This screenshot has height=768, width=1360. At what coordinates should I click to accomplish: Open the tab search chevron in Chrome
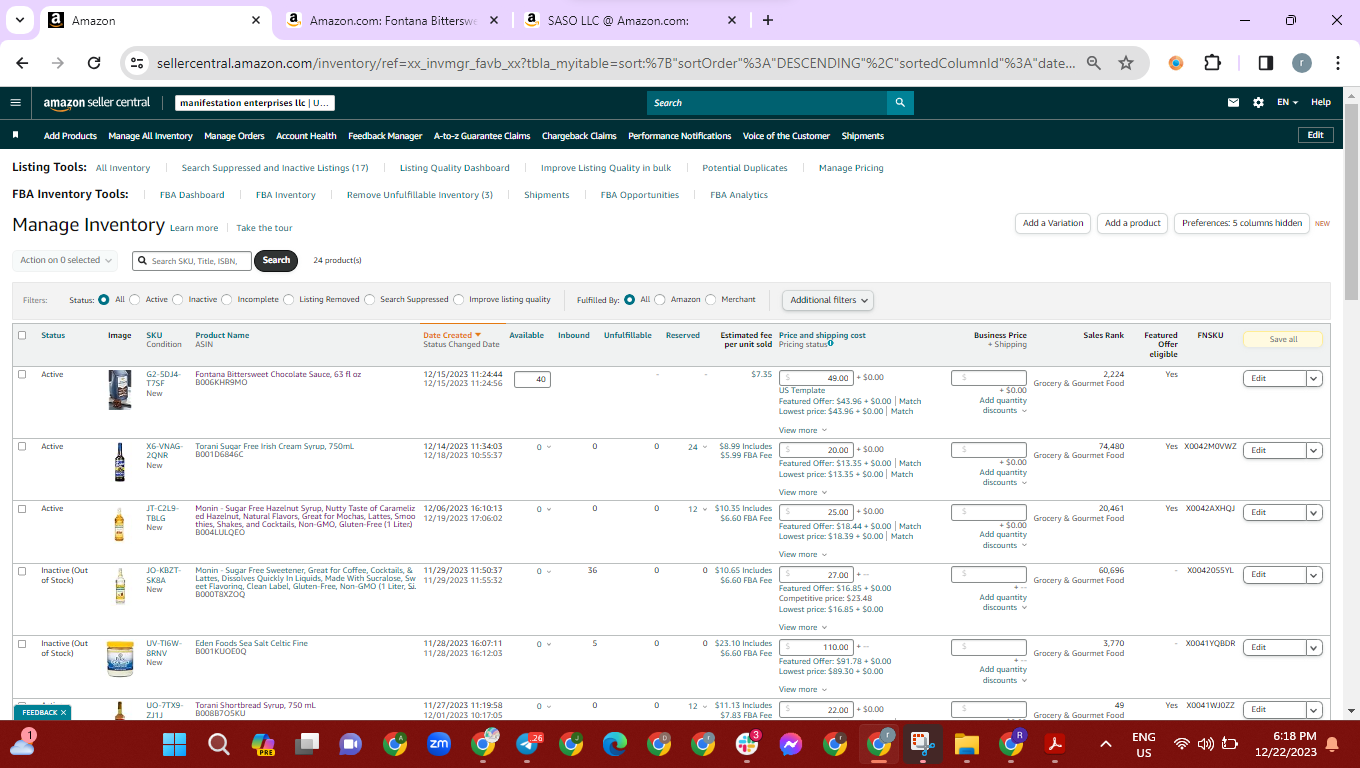20,20
